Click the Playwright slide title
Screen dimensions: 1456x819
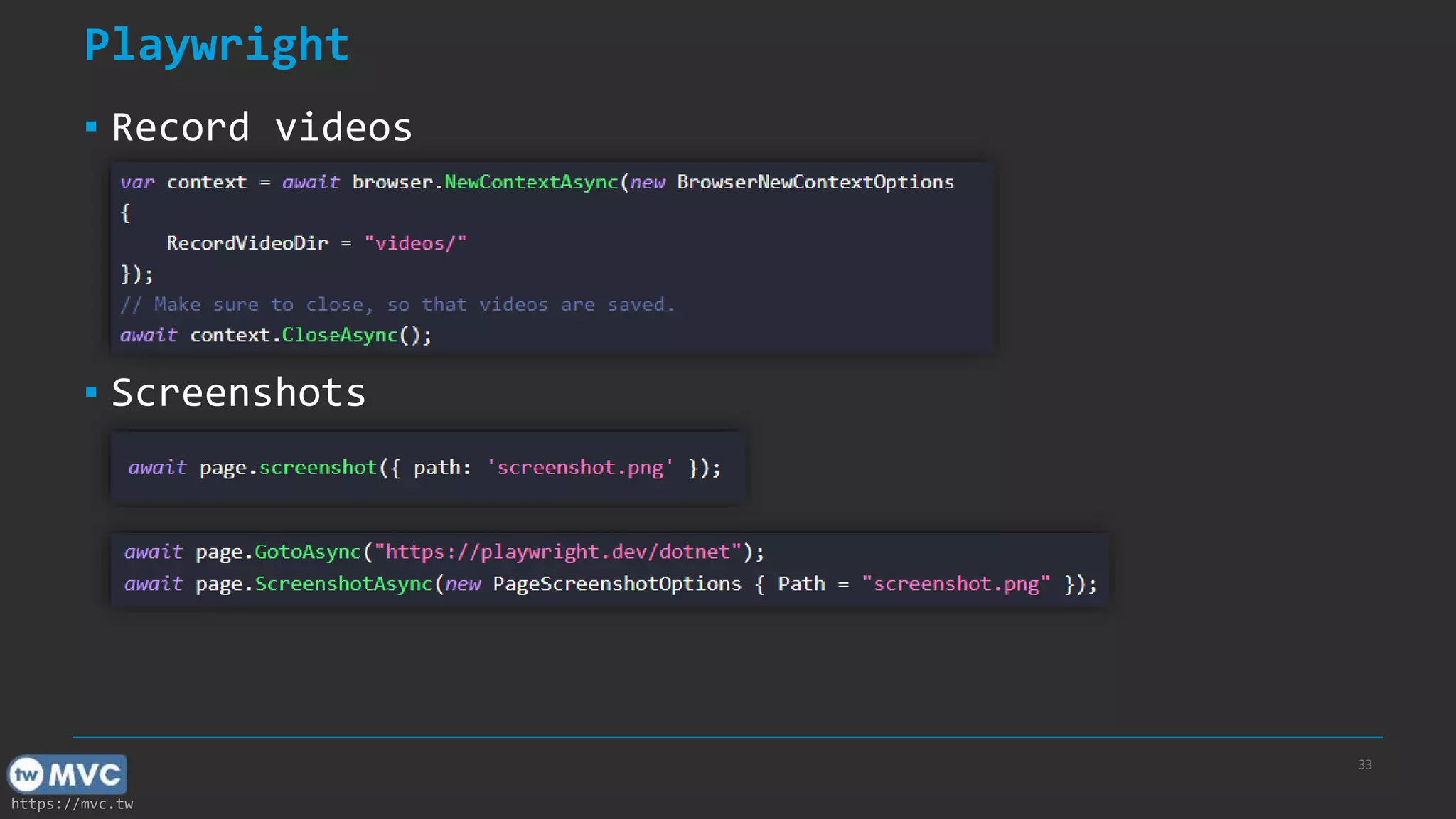pyautogui.click(x=217, y=45)
